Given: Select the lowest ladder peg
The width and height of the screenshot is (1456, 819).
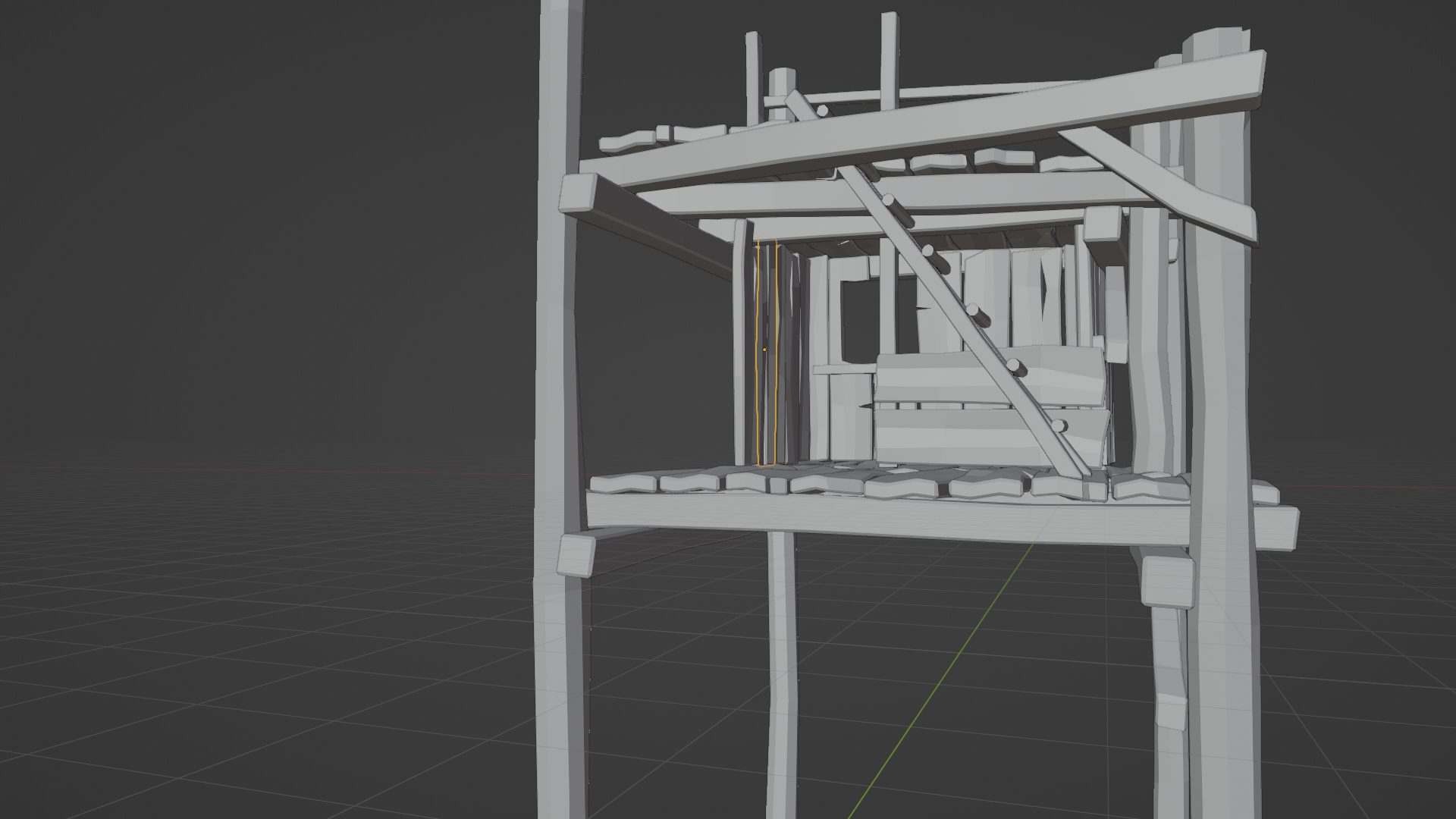Looking at the screenshot, I should [1060, 427].
